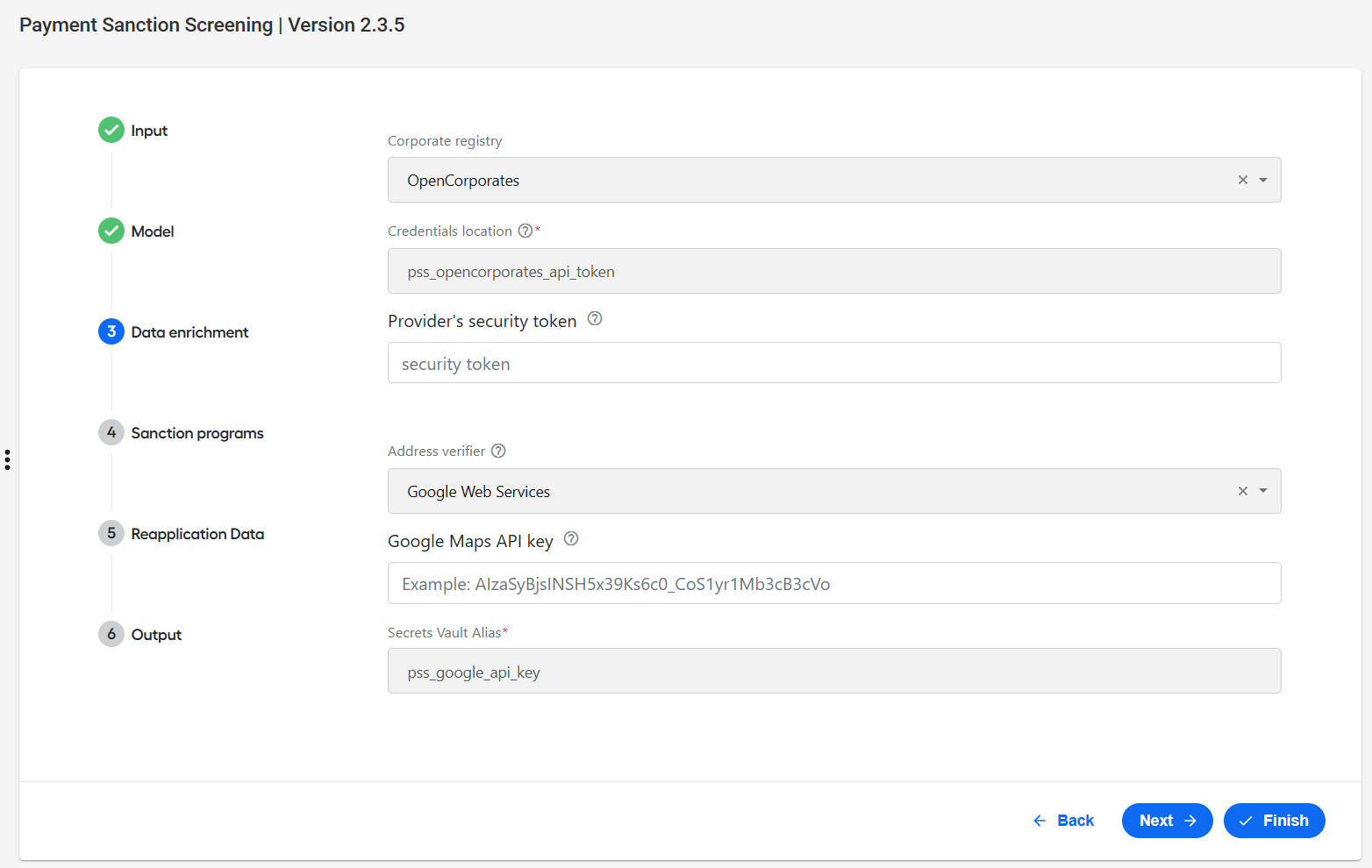Click the step 3 Data enrichment circle
Image resolution: width=1372 pixels, height=868 pixels.
point(111,331)
